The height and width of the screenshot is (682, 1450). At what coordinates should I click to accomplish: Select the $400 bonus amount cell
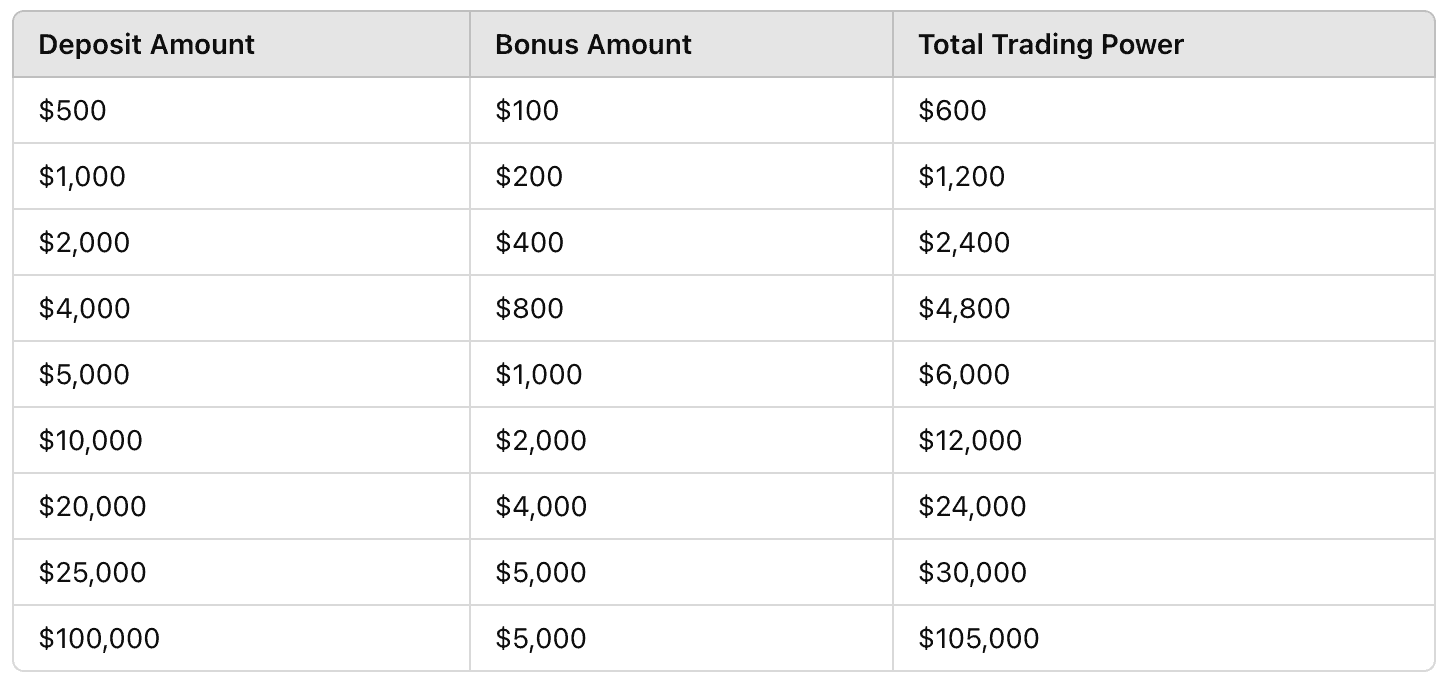tap(529, 242)
